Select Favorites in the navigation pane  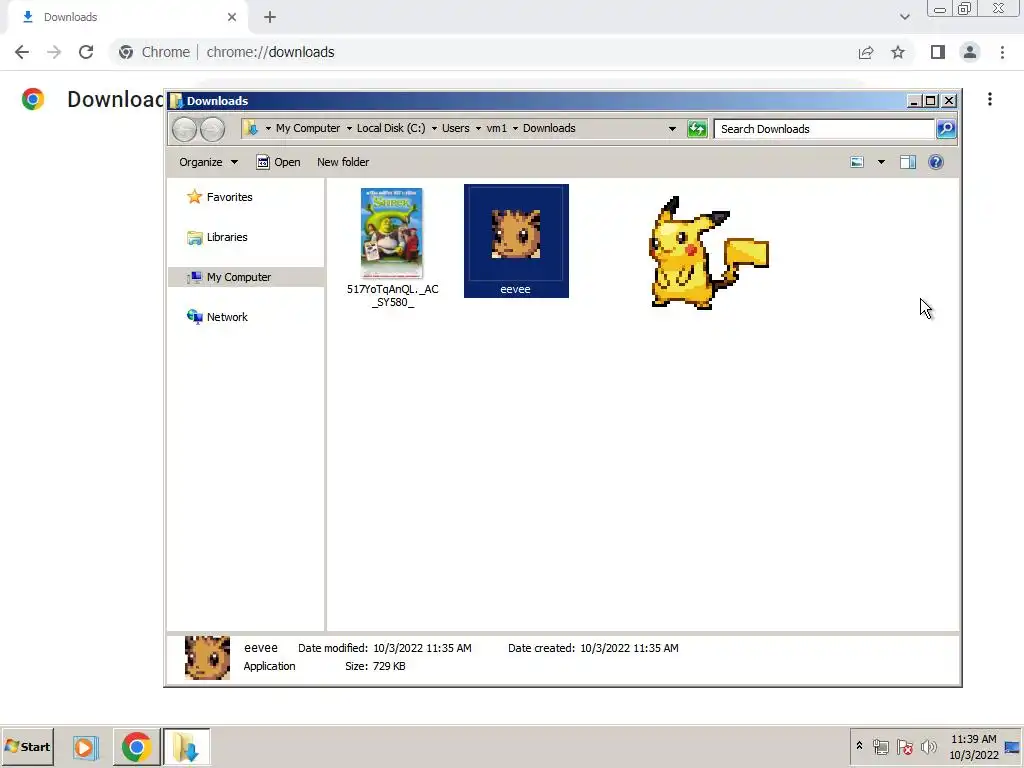tap(220, 197)
